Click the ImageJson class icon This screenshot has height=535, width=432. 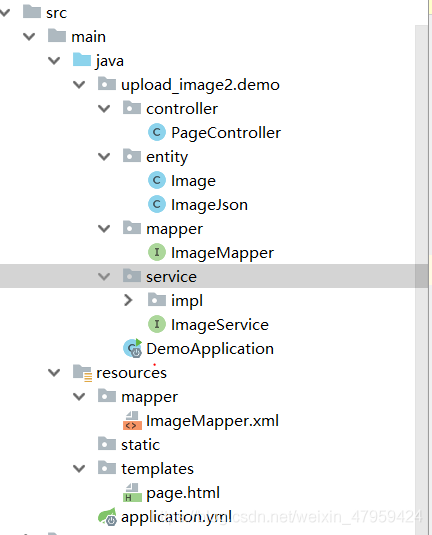(157, 204)
